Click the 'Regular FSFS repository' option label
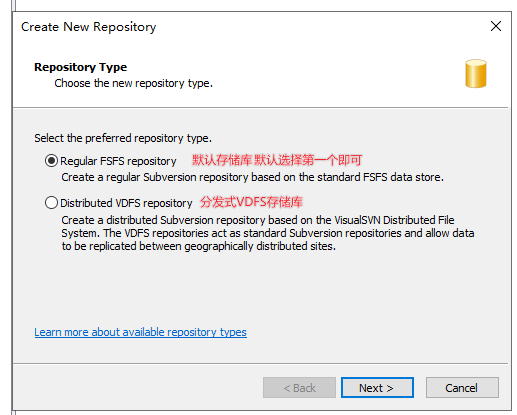517x415 pixels. pos(118,161)
